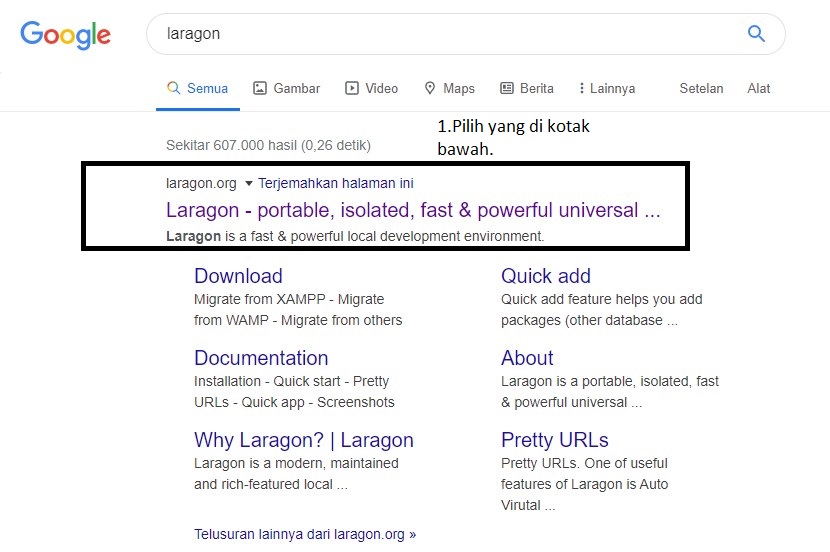Open the Download sitelink
Screen dimensions: 830x552
pos(238,276)
